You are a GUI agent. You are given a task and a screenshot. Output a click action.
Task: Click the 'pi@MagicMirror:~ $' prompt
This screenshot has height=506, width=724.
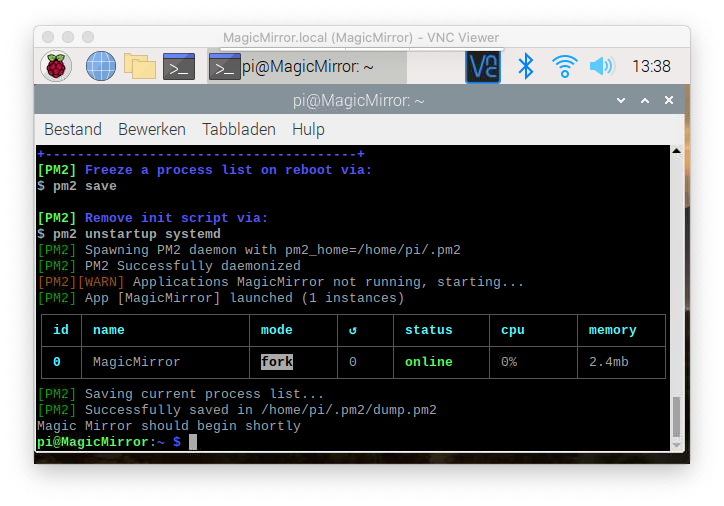click(x=109, y=442)
